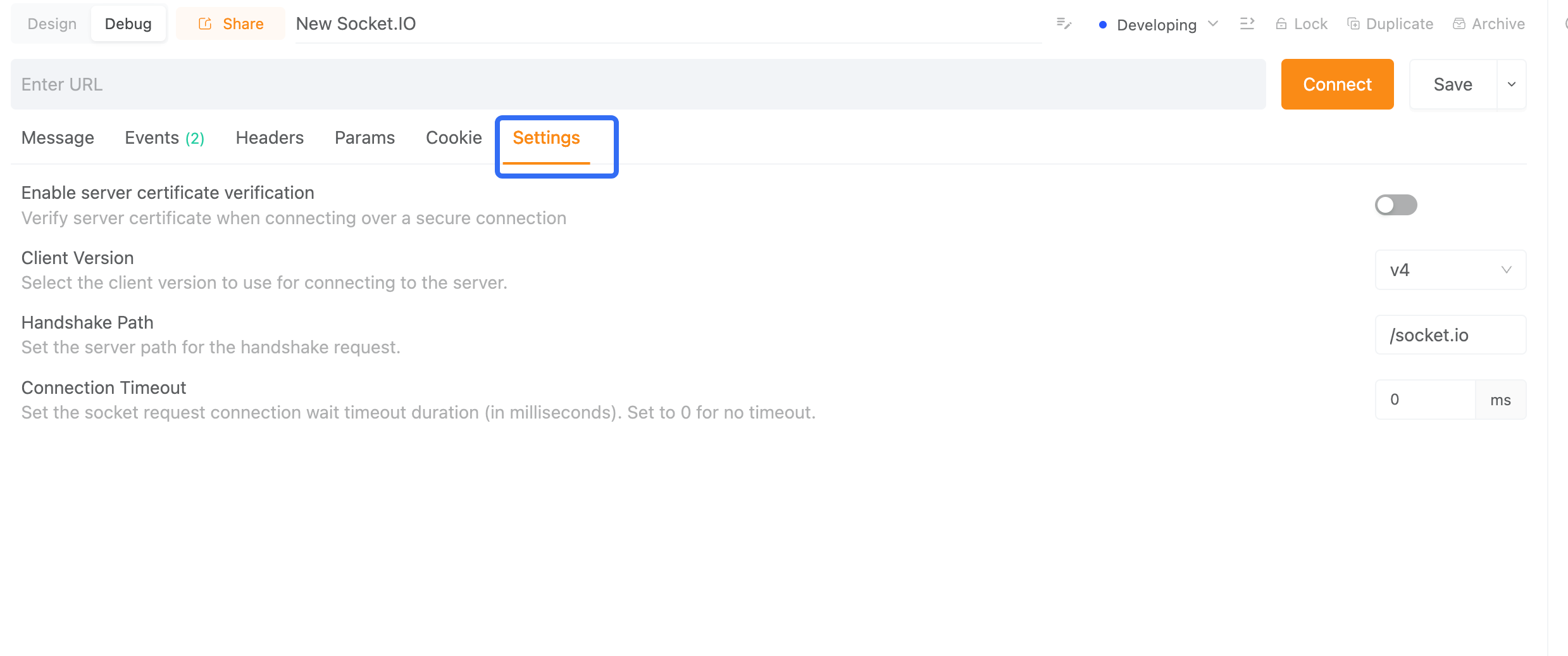Click the edit description icon next to the title

(1064, 24)
